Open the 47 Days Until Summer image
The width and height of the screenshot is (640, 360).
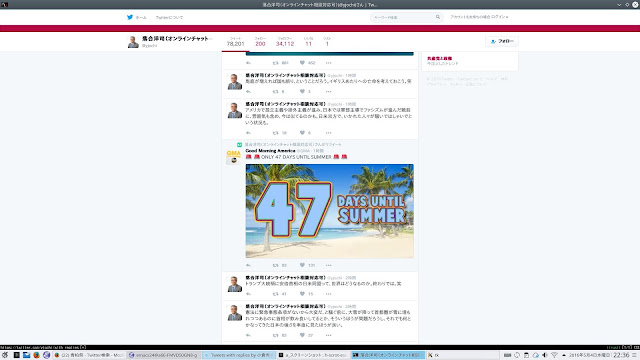click(329, 211)
